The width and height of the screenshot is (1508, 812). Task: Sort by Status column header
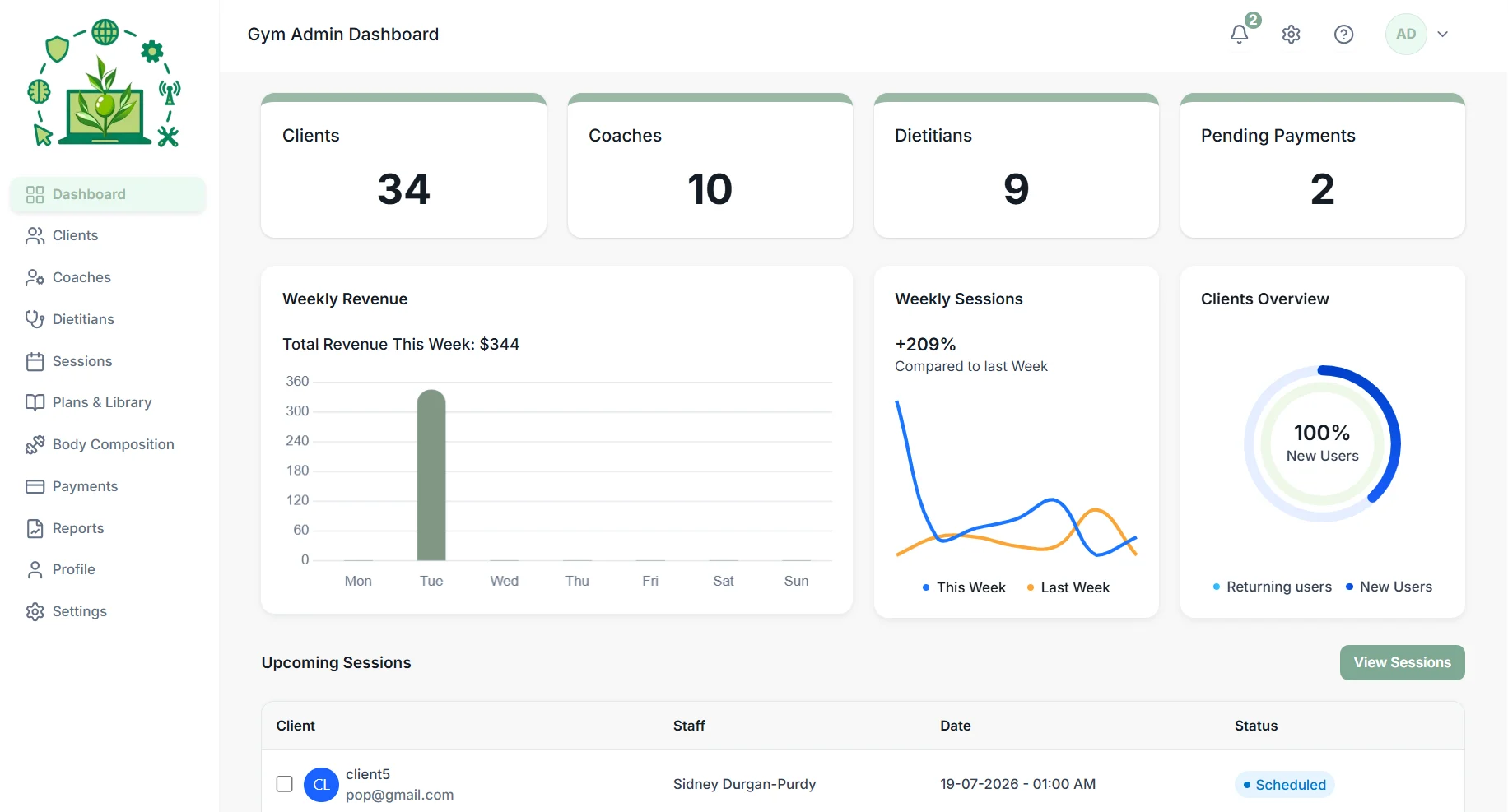click(1255, 726)
